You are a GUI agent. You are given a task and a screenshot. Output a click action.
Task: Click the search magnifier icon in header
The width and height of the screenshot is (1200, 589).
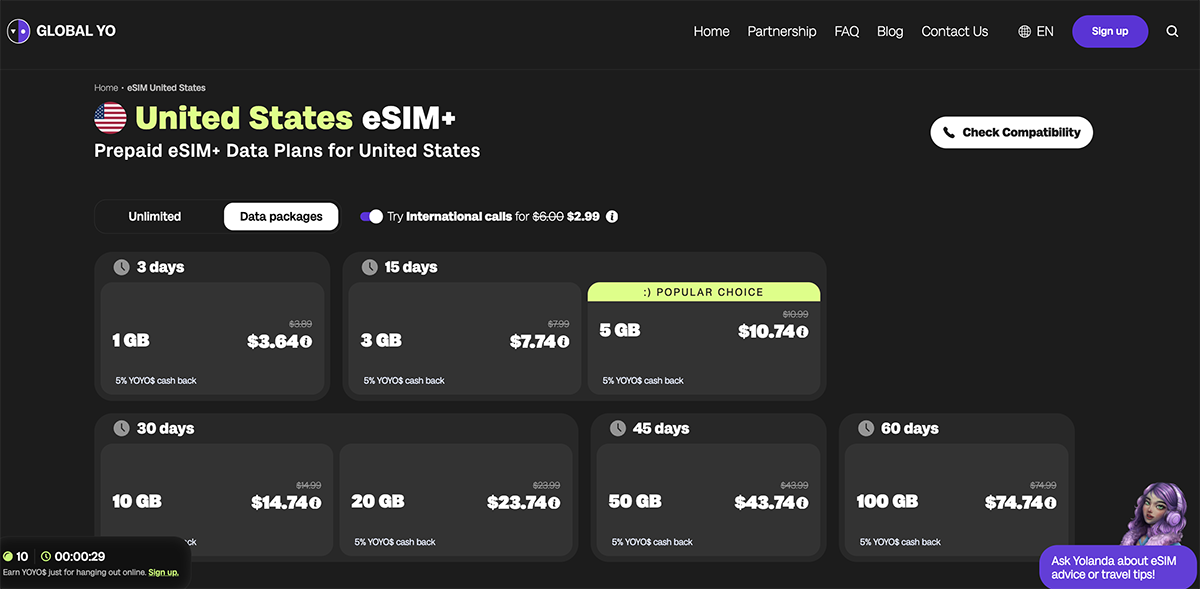1172,31
